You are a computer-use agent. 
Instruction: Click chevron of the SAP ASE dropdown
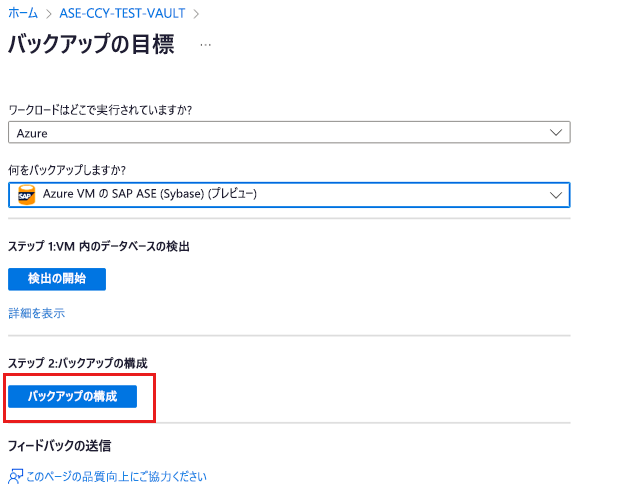(556, 196)
